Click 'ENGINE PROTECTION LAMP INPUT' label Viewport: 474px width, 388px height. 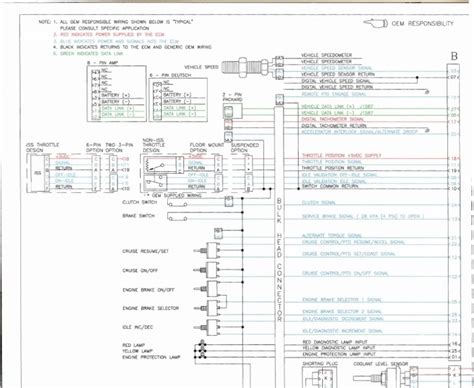[x=339, y=354]
